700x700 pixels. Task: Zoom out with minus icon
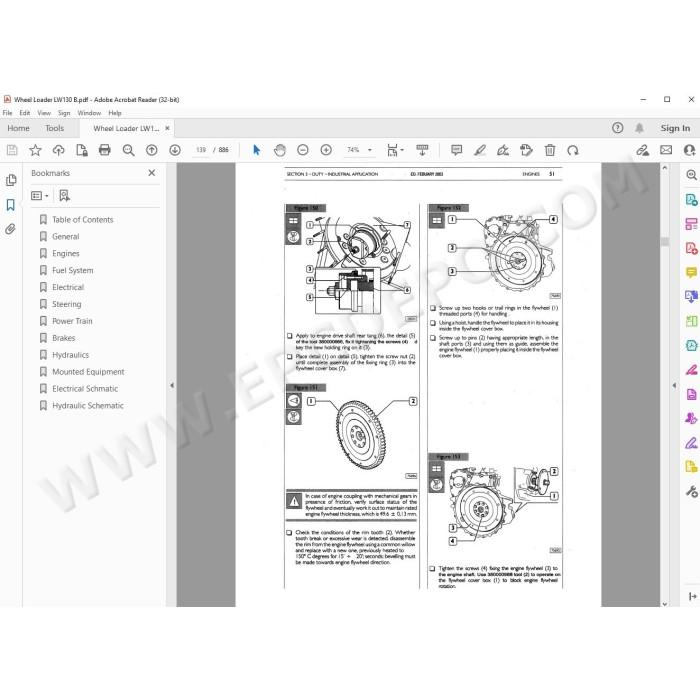click(x=303, y=150)
